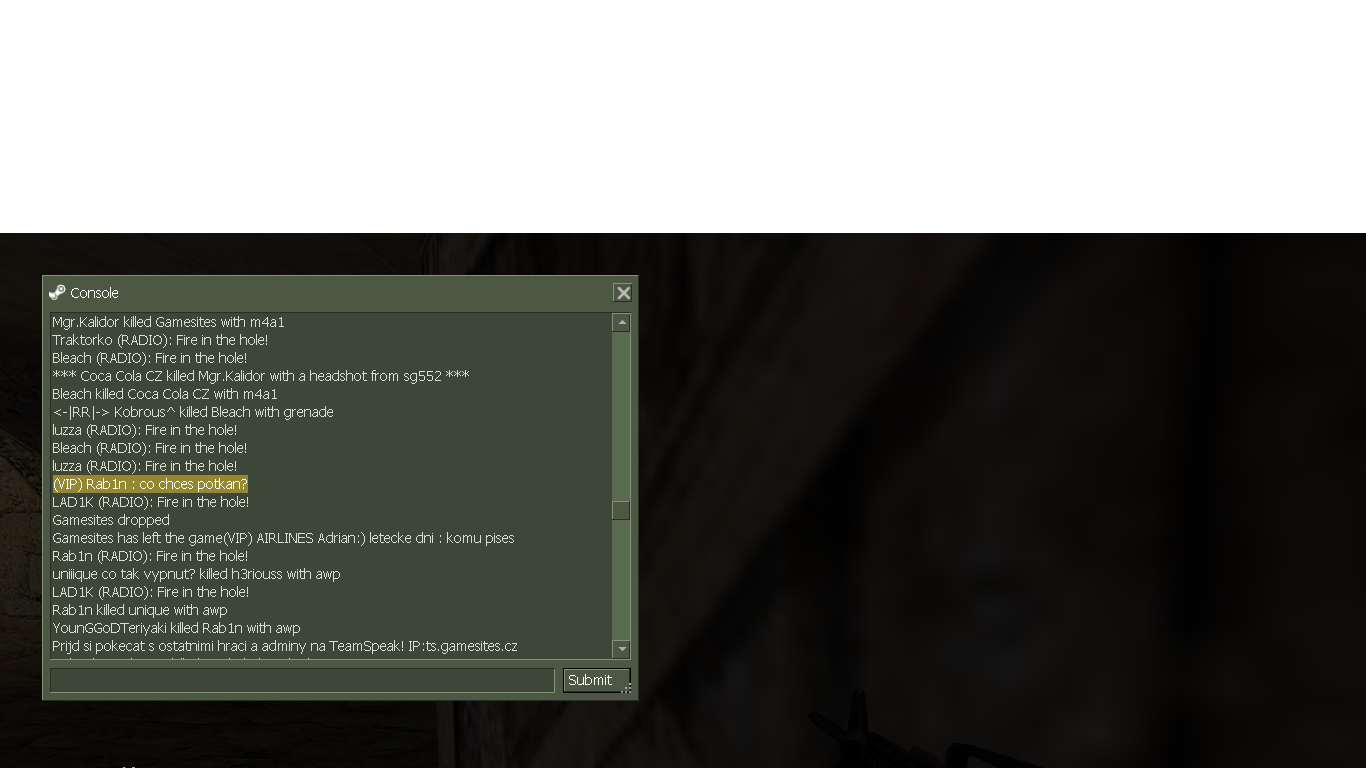
Task: Click the TeamSpeak ts.gamesites.cz message line
Action: [285, 646]
